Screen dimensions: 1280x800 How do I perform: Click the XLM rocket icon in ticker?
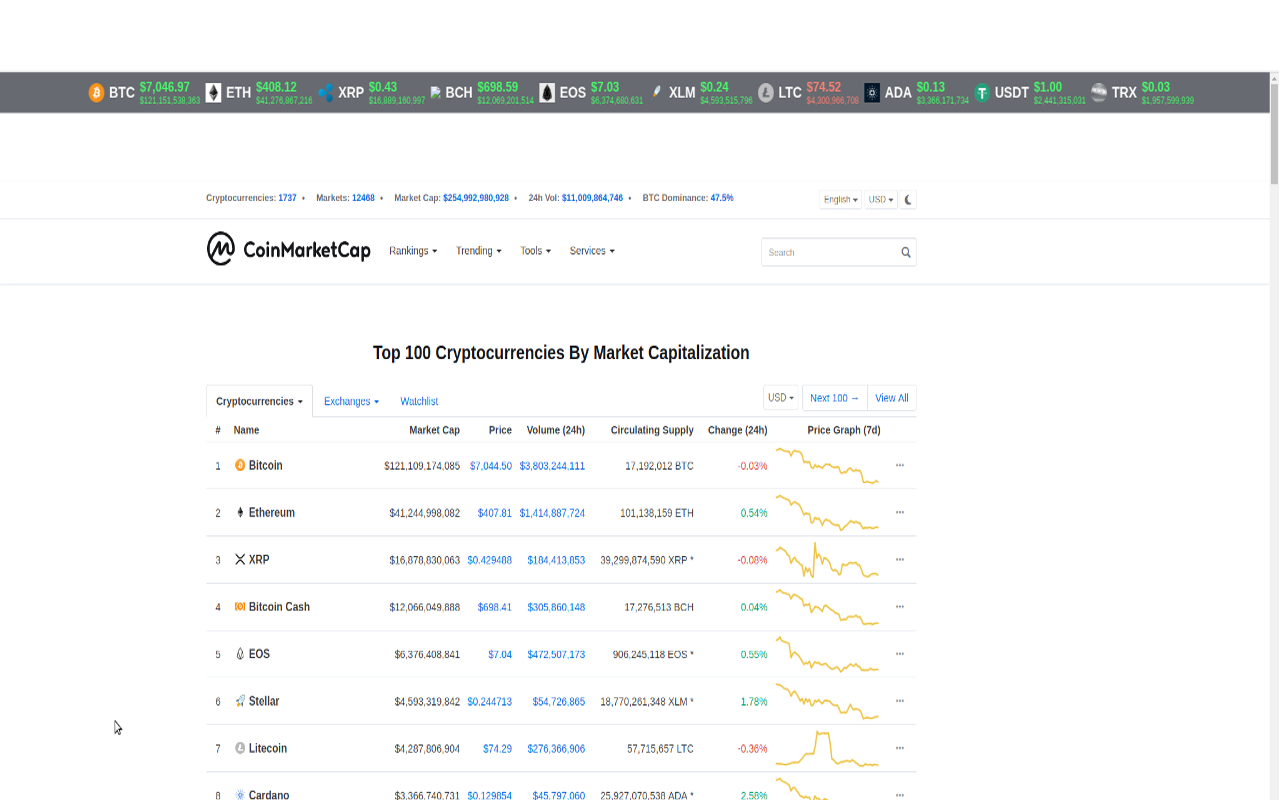656,93
